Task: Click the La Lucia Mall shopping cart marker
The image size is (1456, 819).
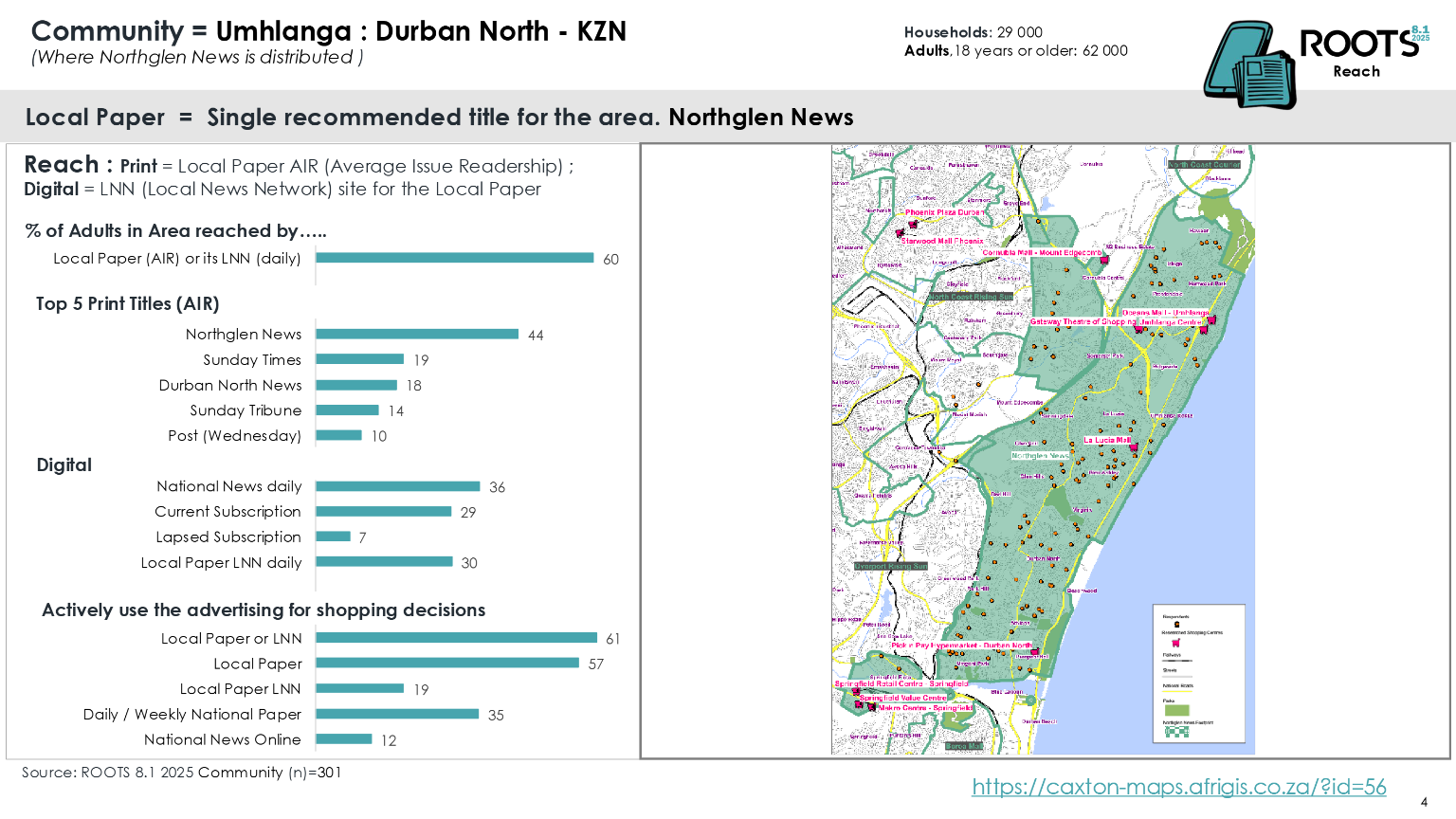Action: pyautogui.click(x=1133, y=446)
